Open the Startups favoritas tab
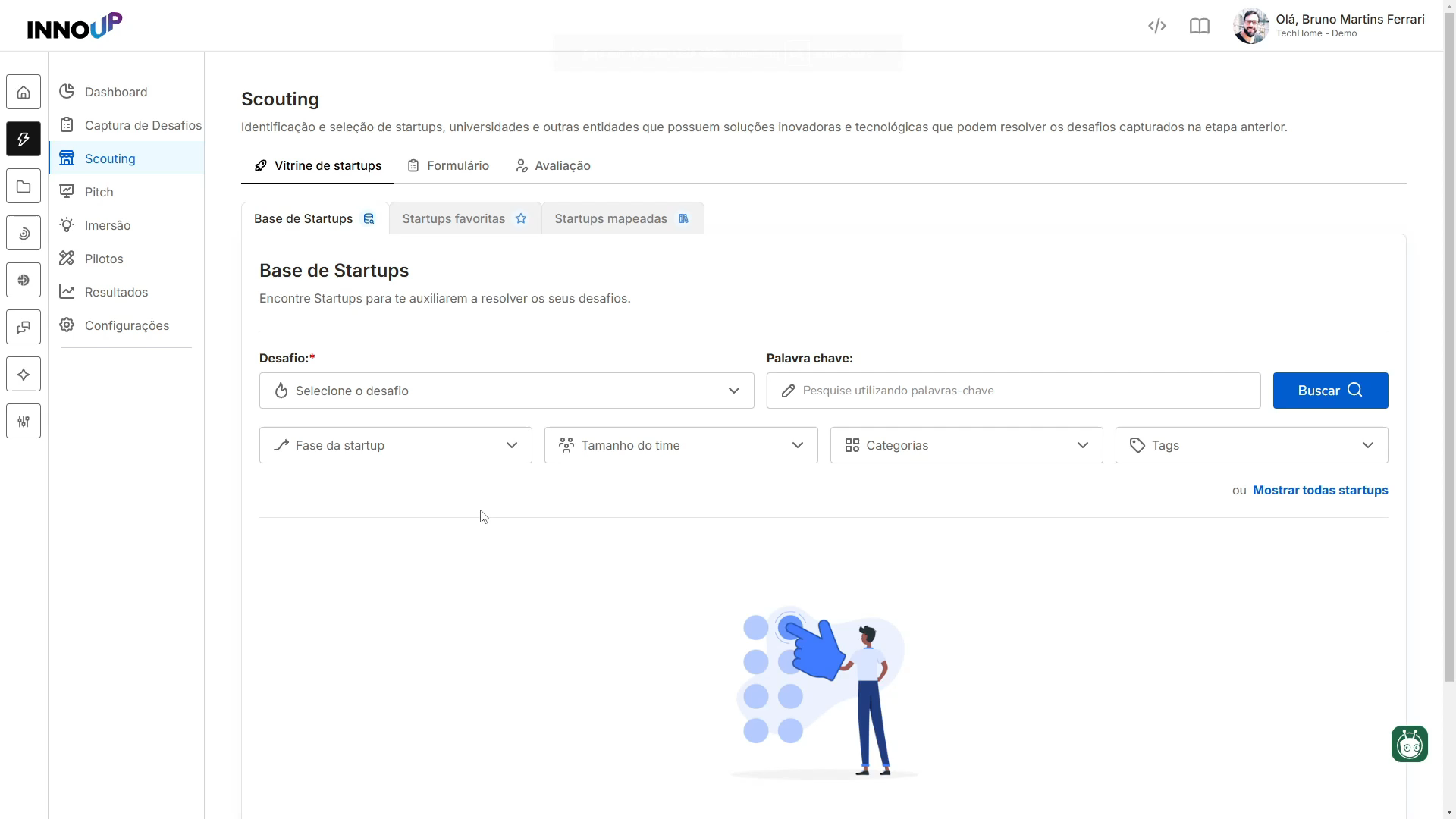Screen dimensions: 1456x819 465,218
